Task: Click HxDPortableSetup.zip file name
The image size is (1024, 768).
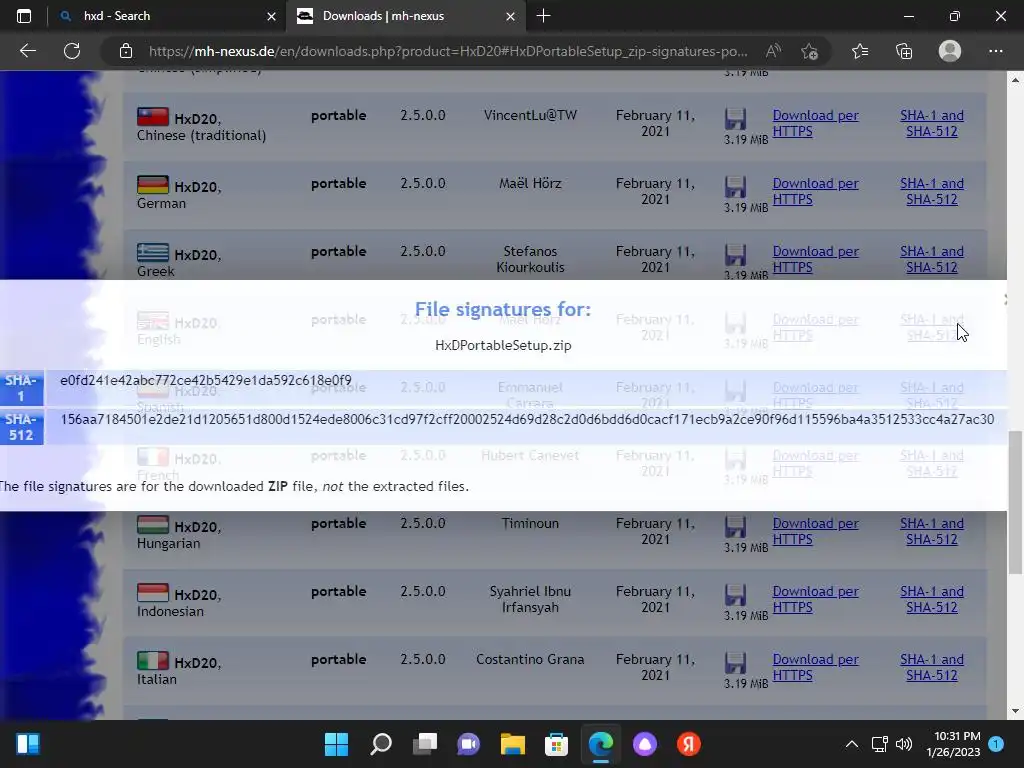Action: tap(503, 345)
